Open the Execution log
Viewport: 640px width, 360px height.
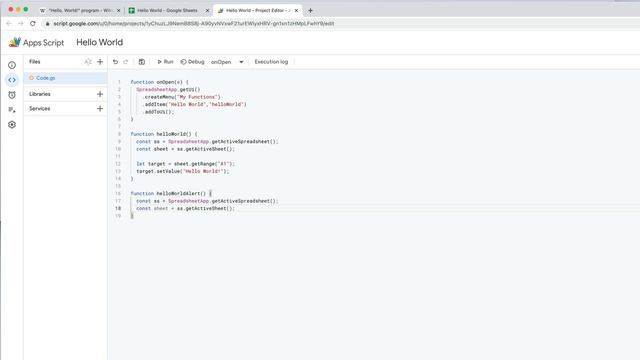click(271, 62)
